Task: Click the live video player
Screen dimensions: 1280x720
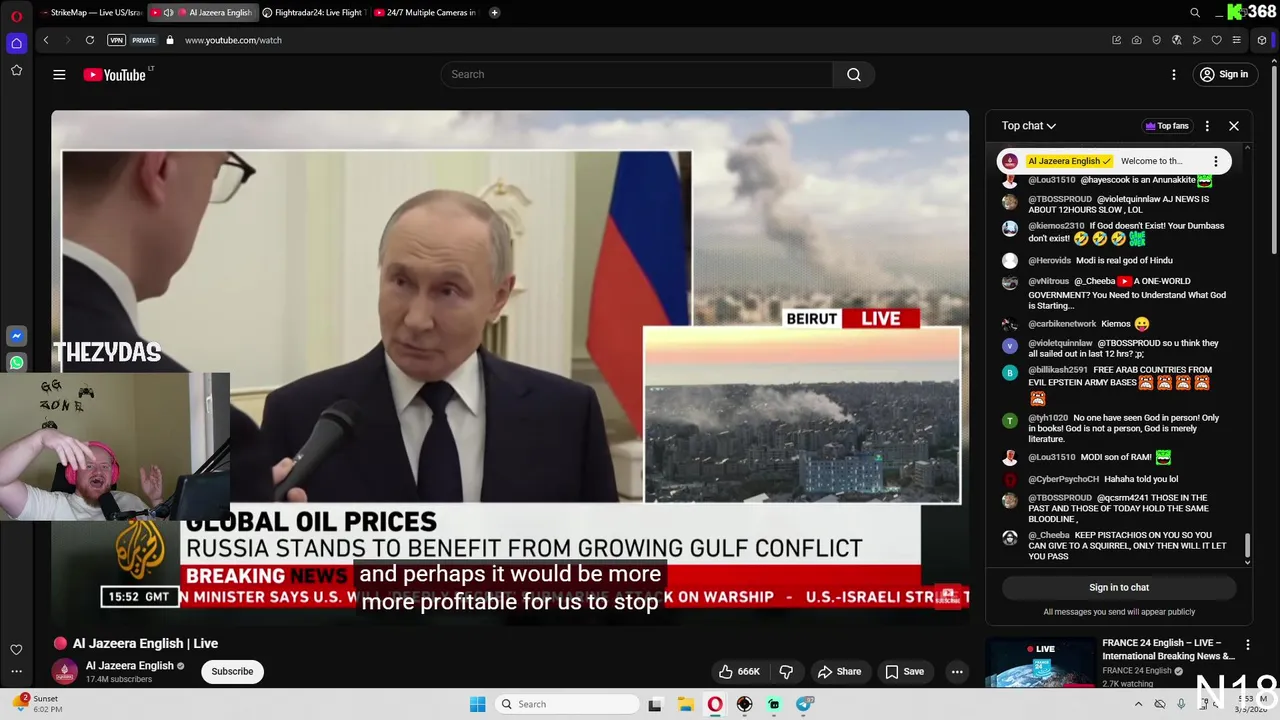Action: click(510, 368)
